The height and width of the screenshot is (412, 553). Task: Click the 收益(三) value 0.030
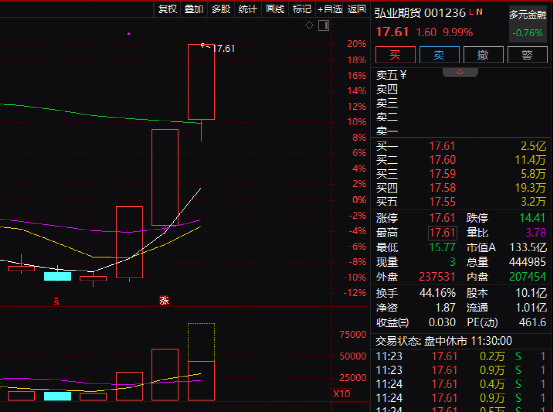[442, 322]
